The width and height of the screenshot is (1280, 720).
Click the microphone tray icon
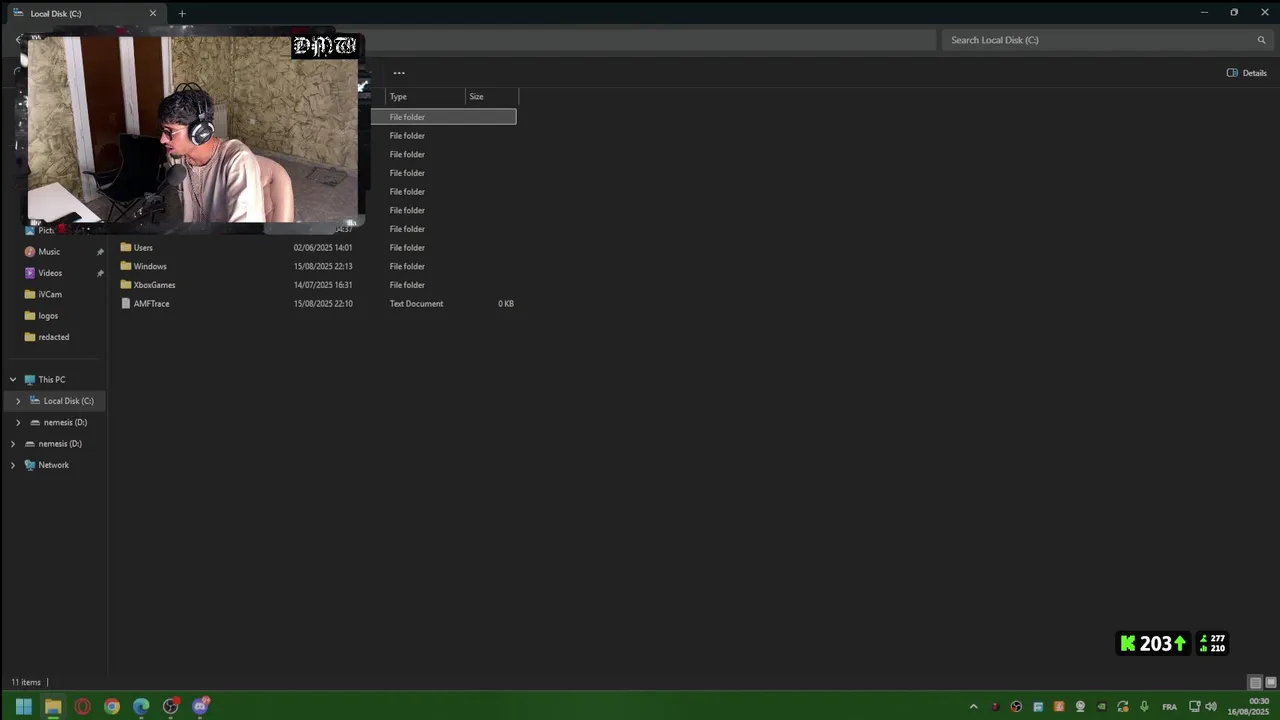pyautogui.click(x=1144, y=707)
